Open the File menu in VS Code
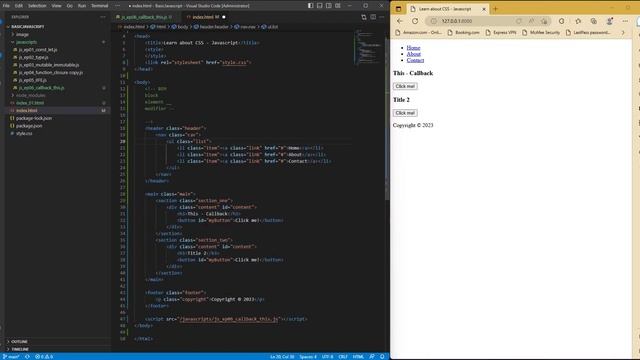Viewport: 640px width, 360px height. (6, 6)
